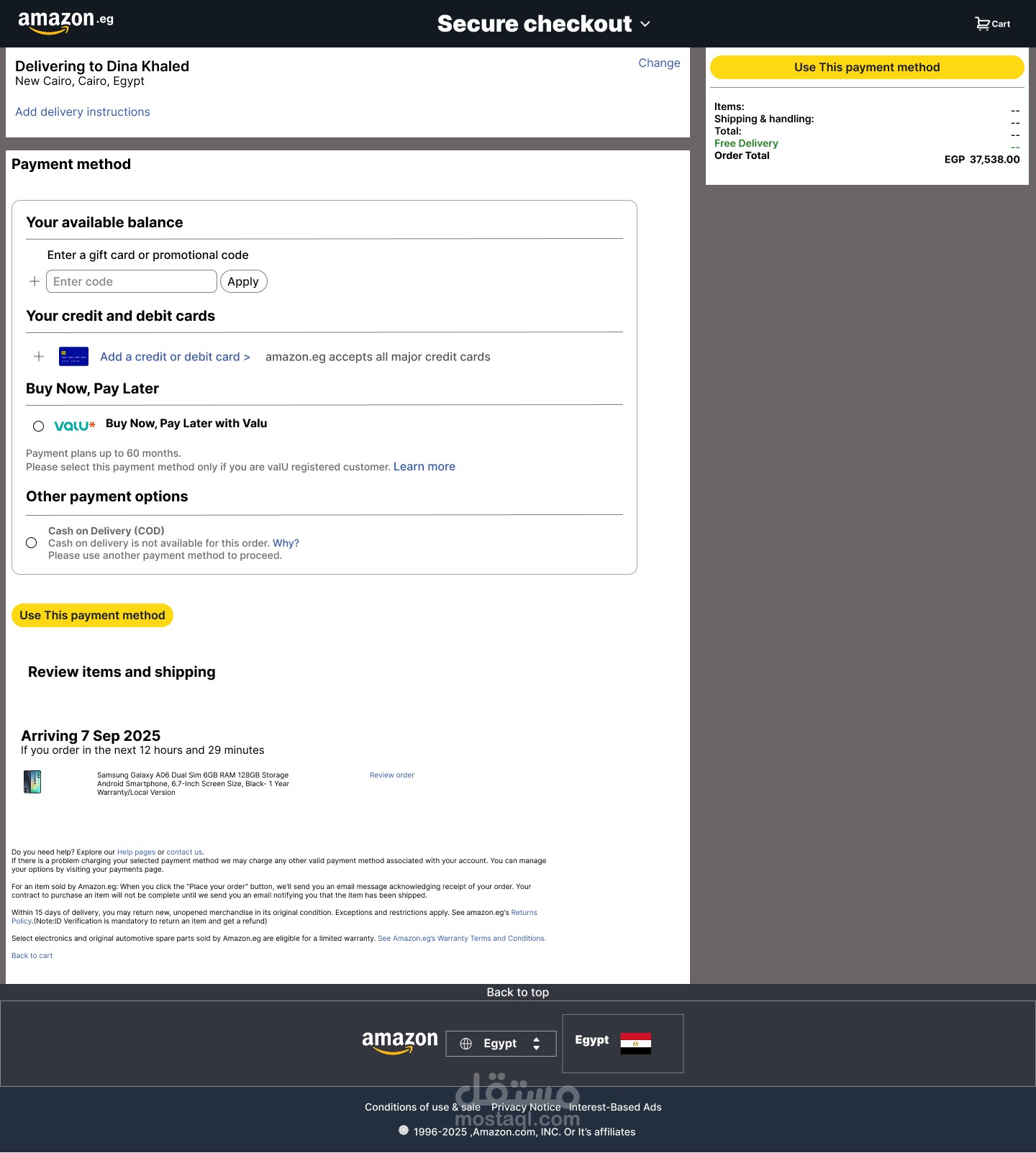Click the Enter code input field
1036x1153 pixels.
(132, 281)
